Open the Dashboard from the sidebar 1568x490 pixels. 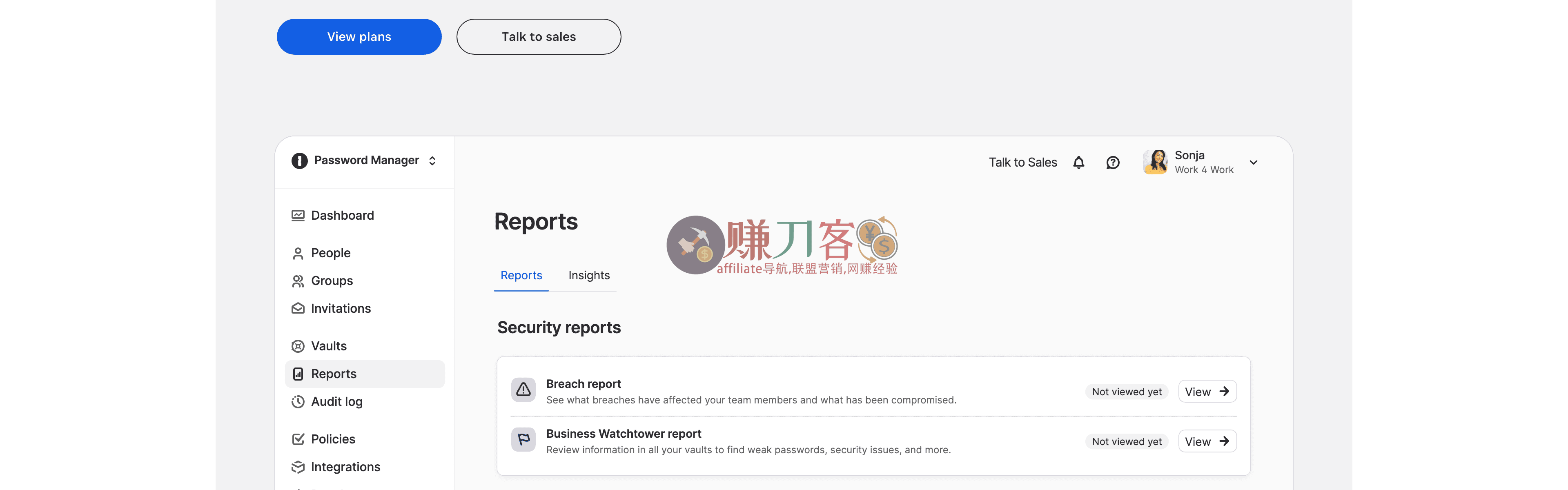pos(298,215)
